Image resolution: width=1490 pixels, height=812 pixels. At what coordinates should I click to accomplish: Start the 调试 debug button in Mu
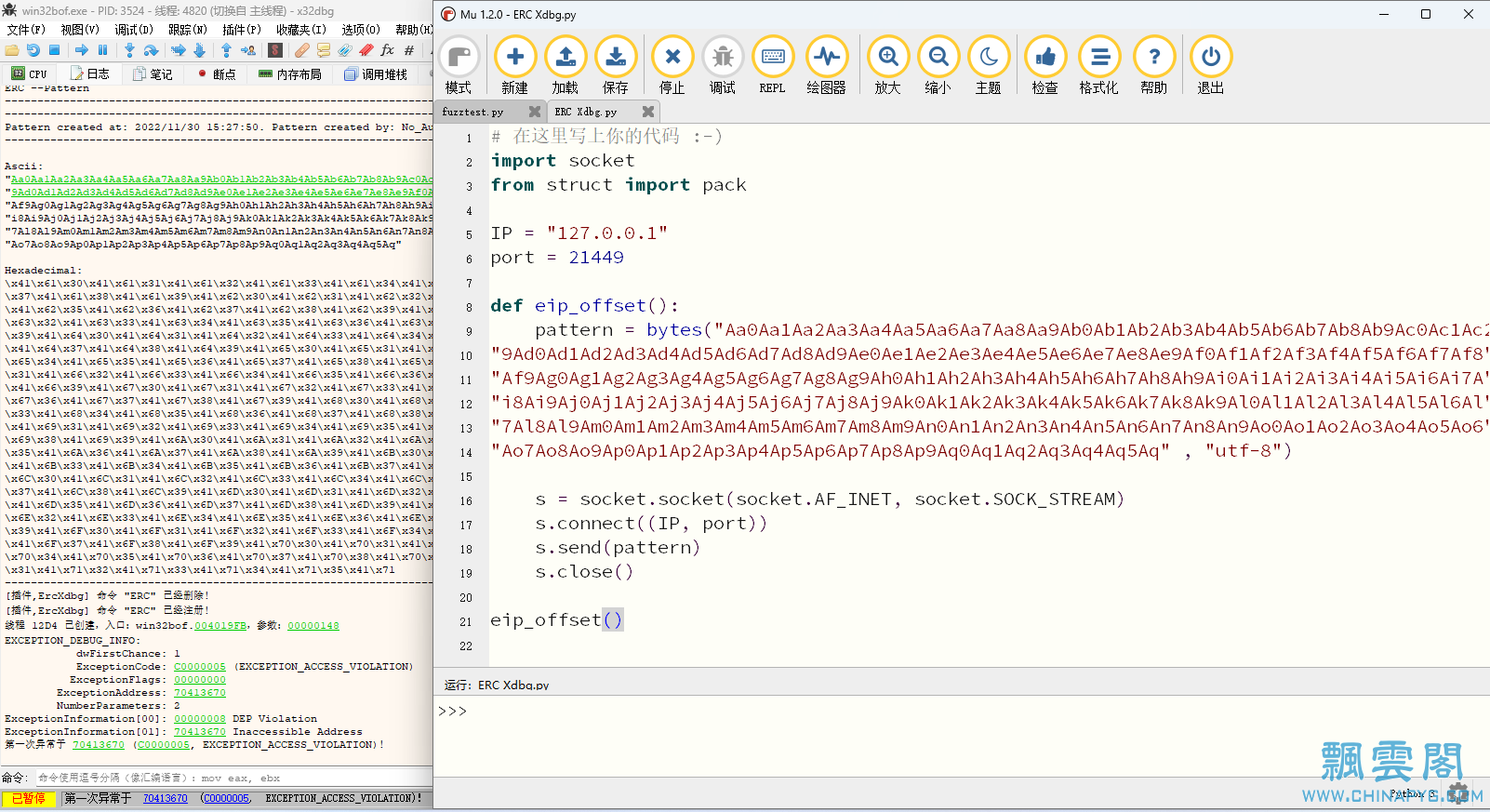(723, 66)
